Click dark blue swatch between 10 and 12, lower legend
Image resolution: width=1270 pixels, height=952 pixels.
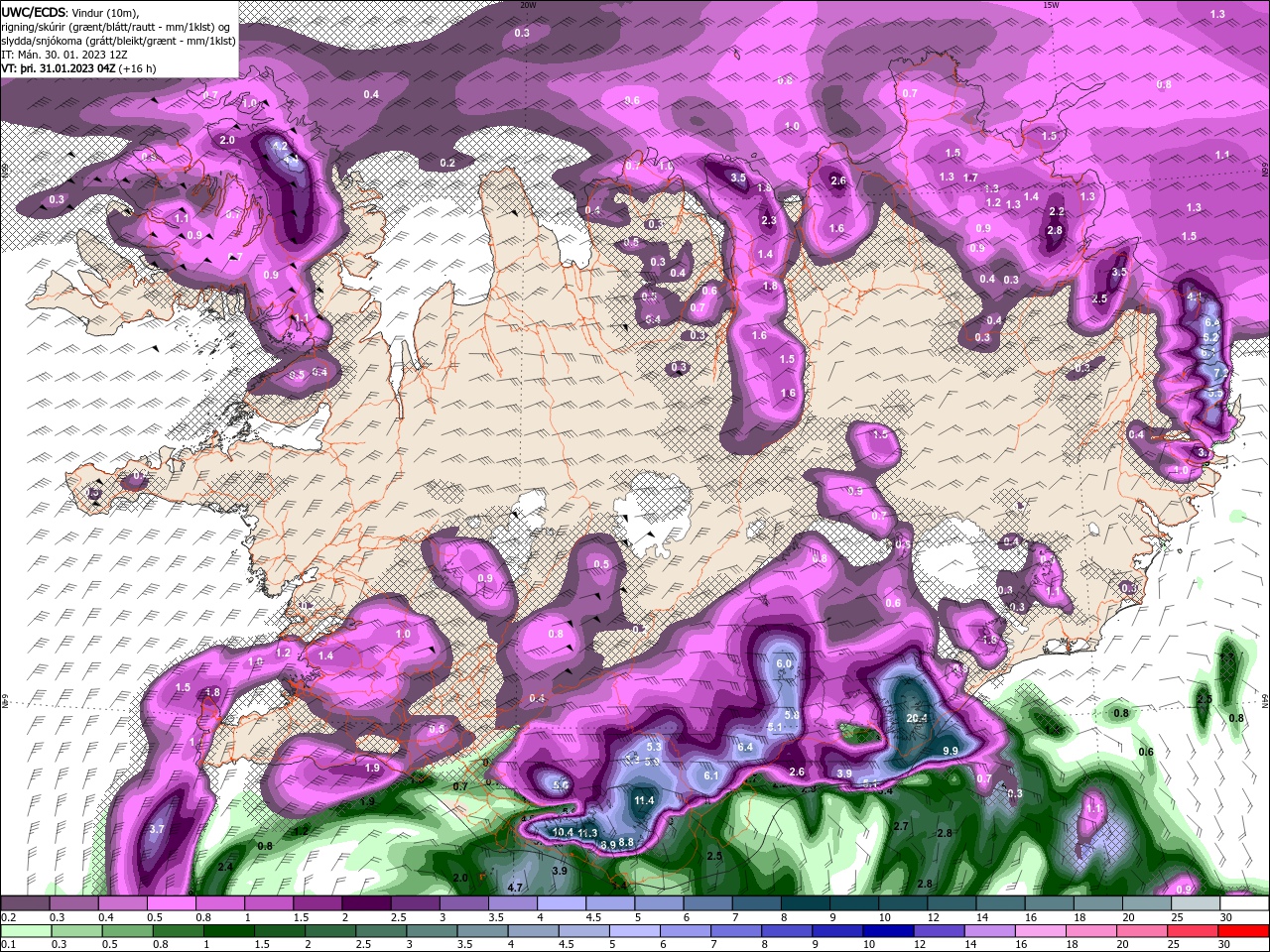(886, 931)
